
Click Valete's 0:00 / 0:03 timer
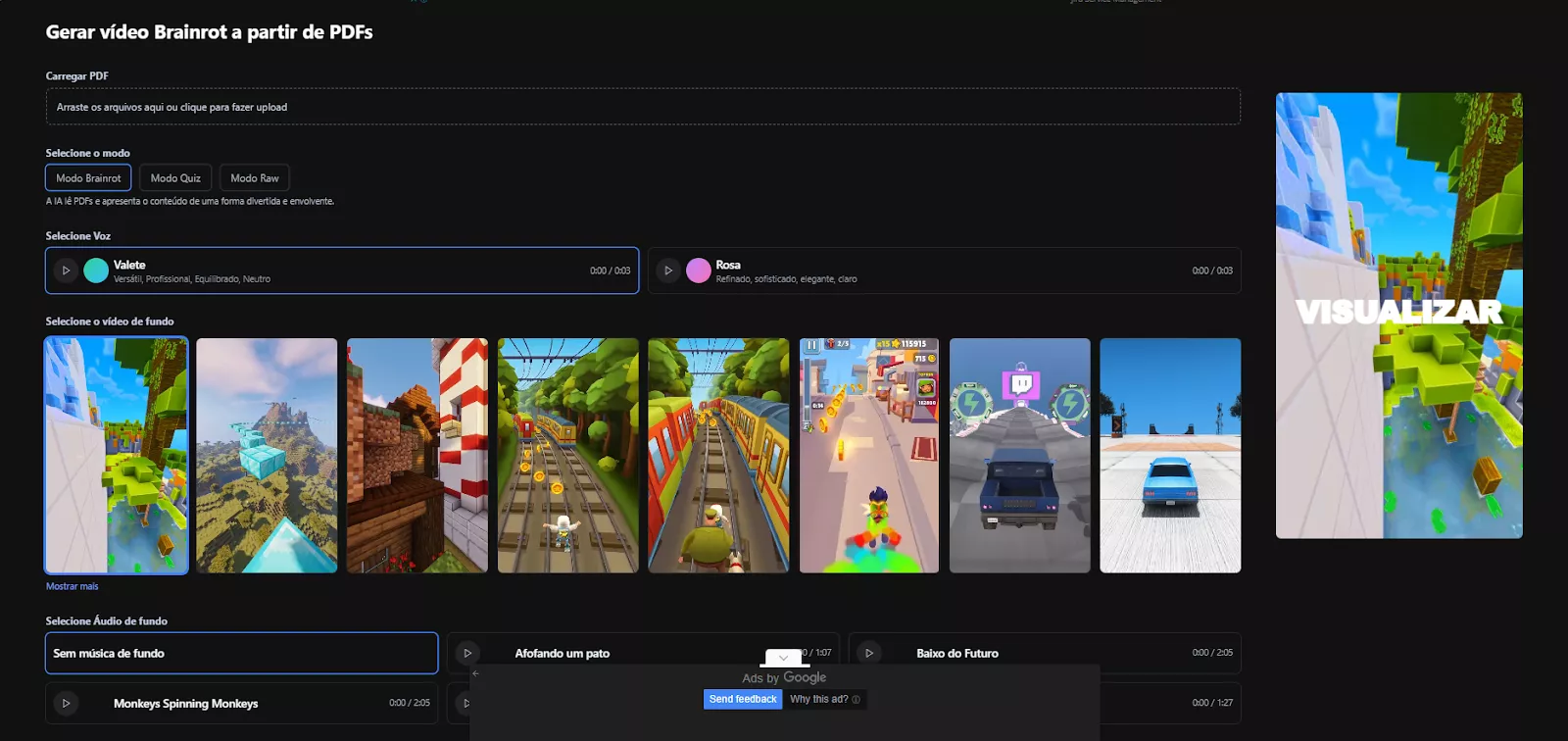pyautogui.click(x=611, y=271)
